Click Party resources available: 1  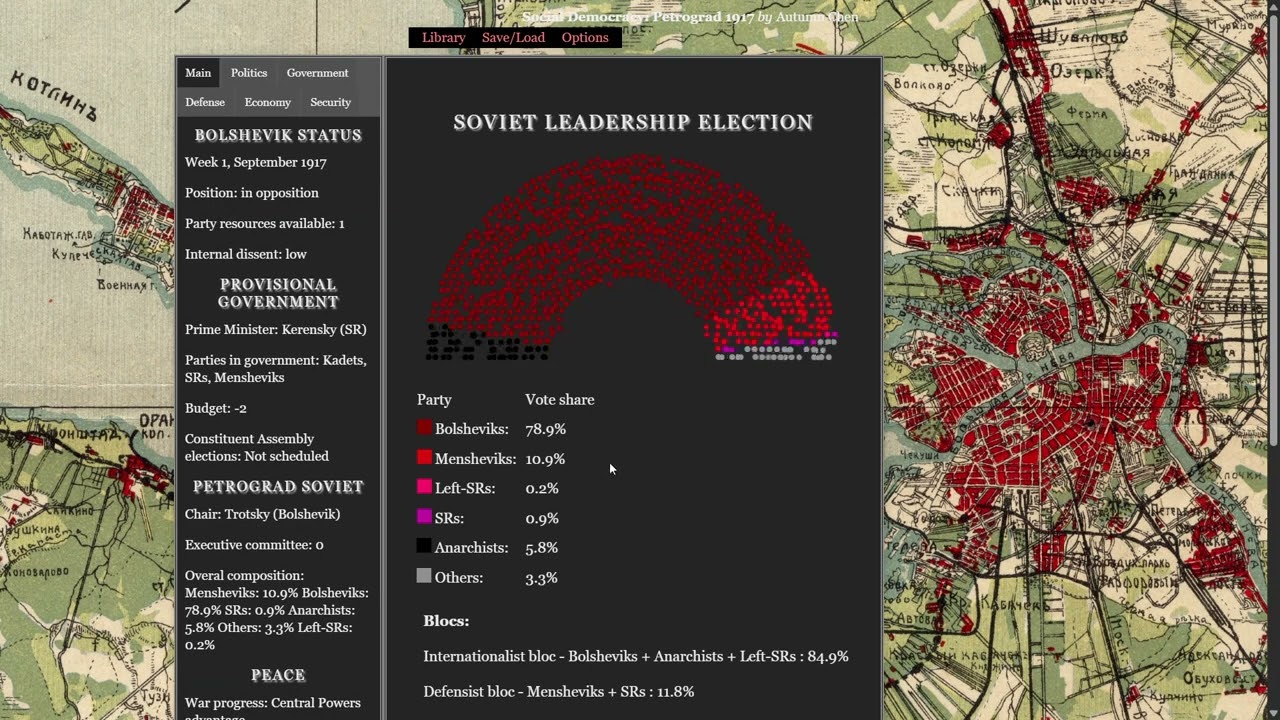265,223
